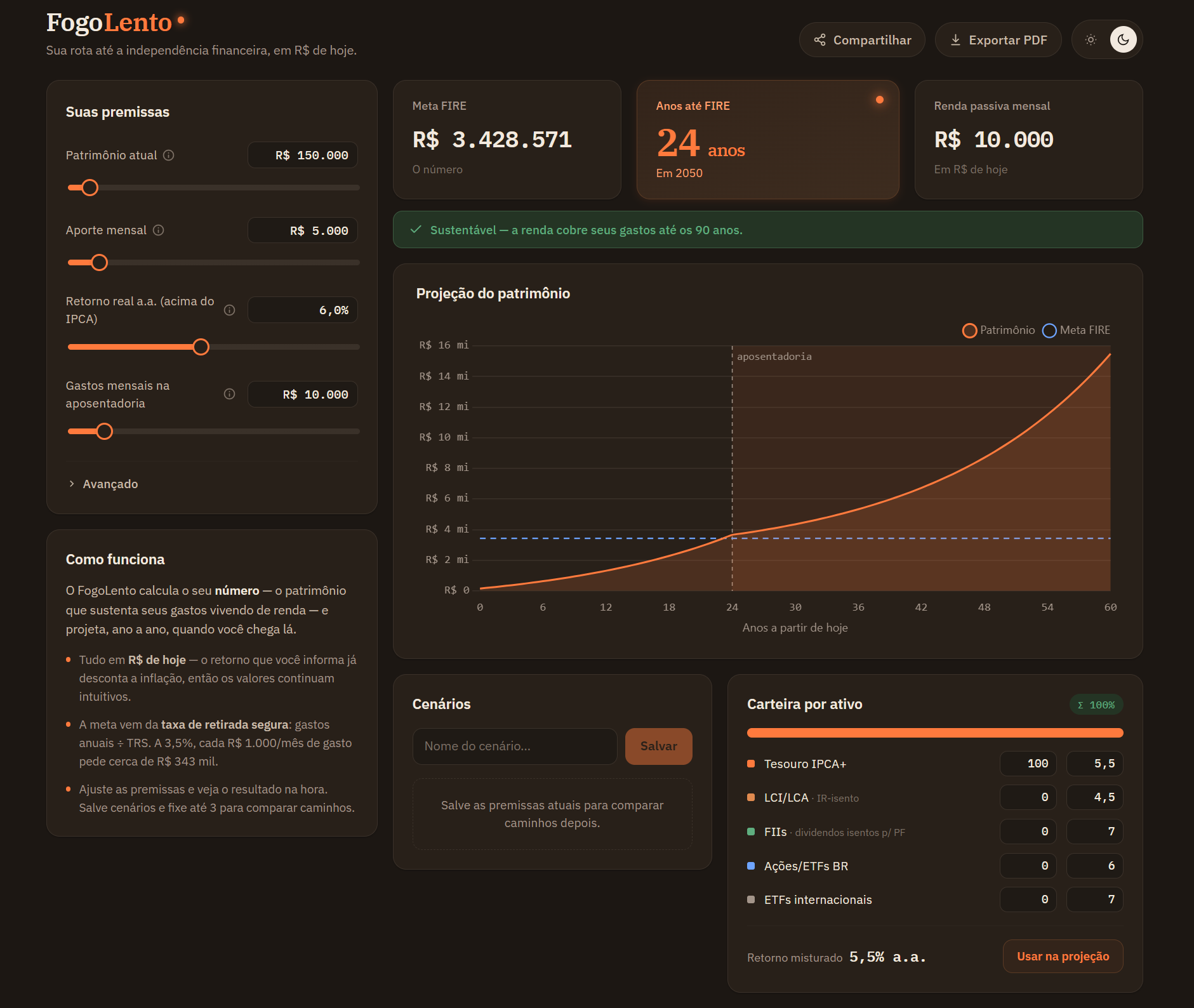The image size is (1194, 1008).
Task: Click Salvar to save the scenario
Action: pos(659,746)
